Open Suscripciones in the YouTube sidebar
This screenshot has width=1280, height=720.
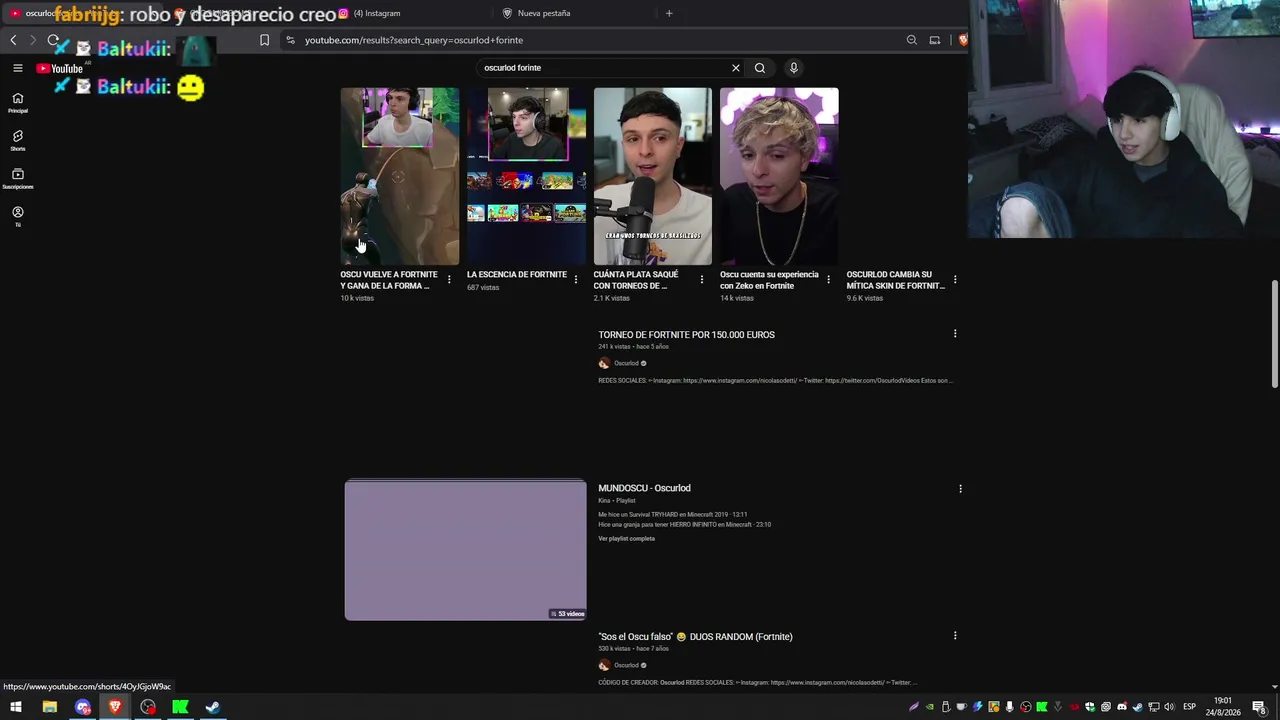(x=18, y=178)
